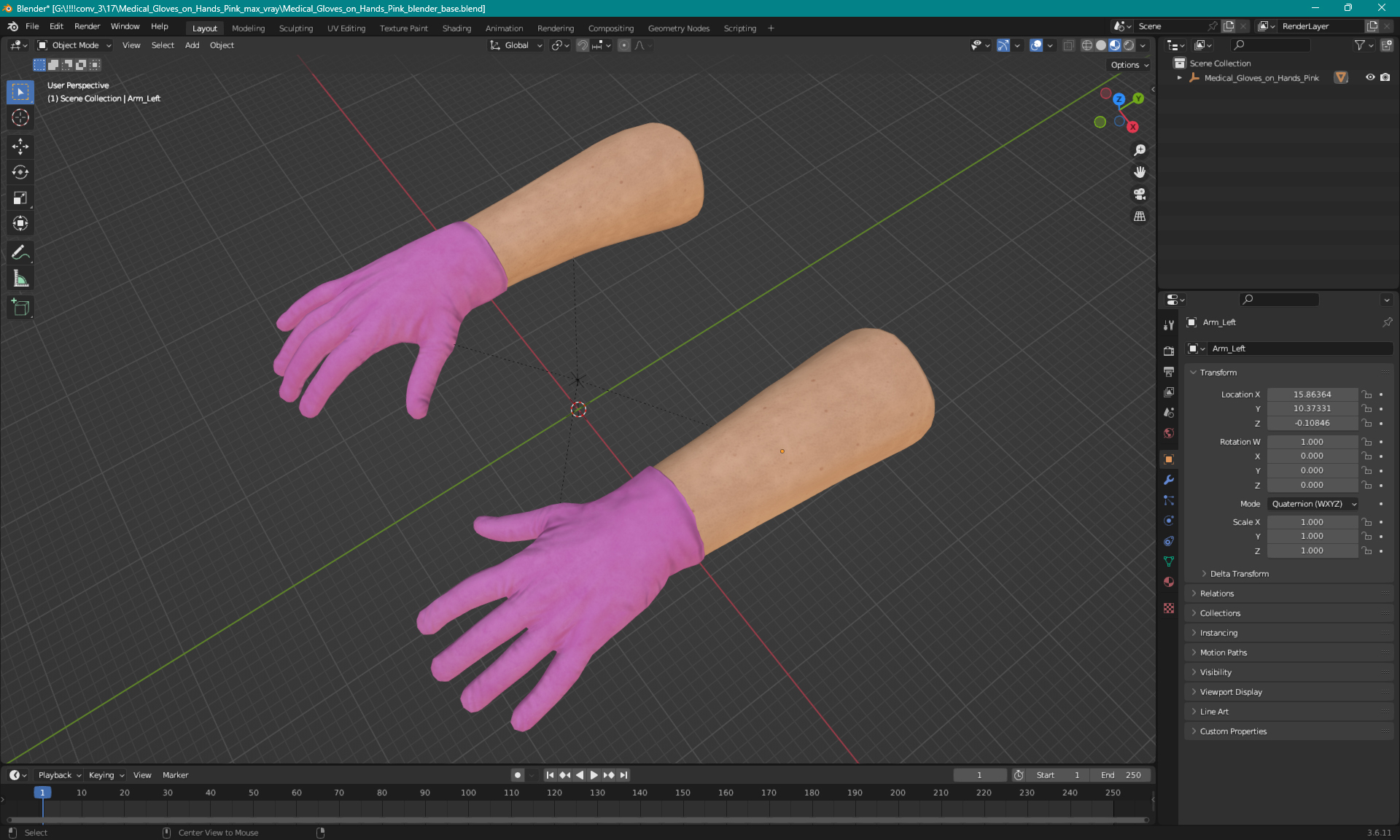Open the Physics properties tab

[1169, 521]
